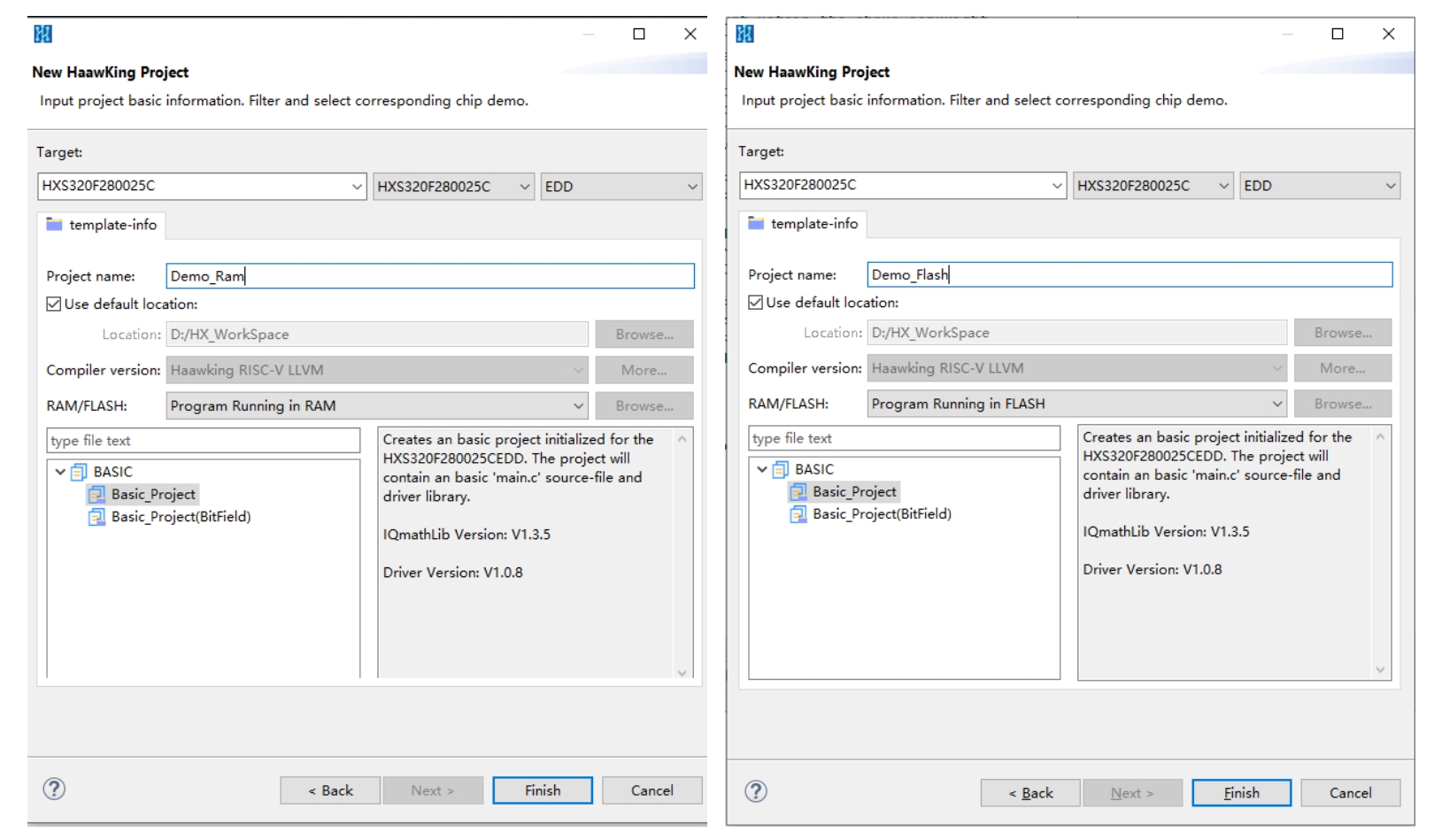The image size is (1434, 840).
Task: Uncheck Use default location in the Demo_Ram dialog
Action: pos(54,304)
